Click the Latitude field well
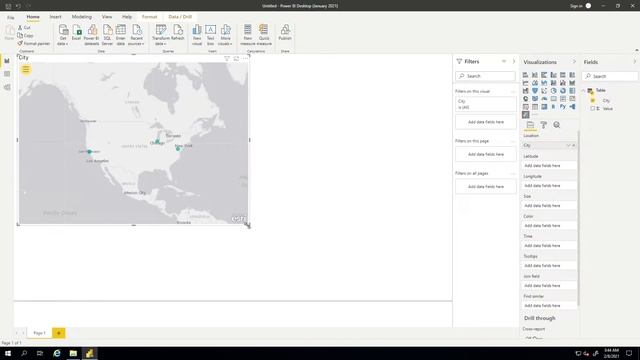Viewport: 640px width, 360px height. (549, 166)
